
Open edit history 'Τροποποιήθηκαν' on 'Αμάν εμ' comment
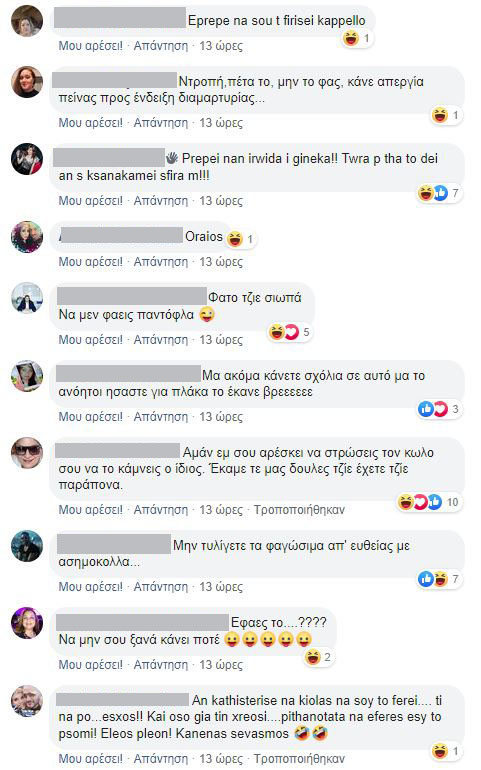click(x=299, y=510)
